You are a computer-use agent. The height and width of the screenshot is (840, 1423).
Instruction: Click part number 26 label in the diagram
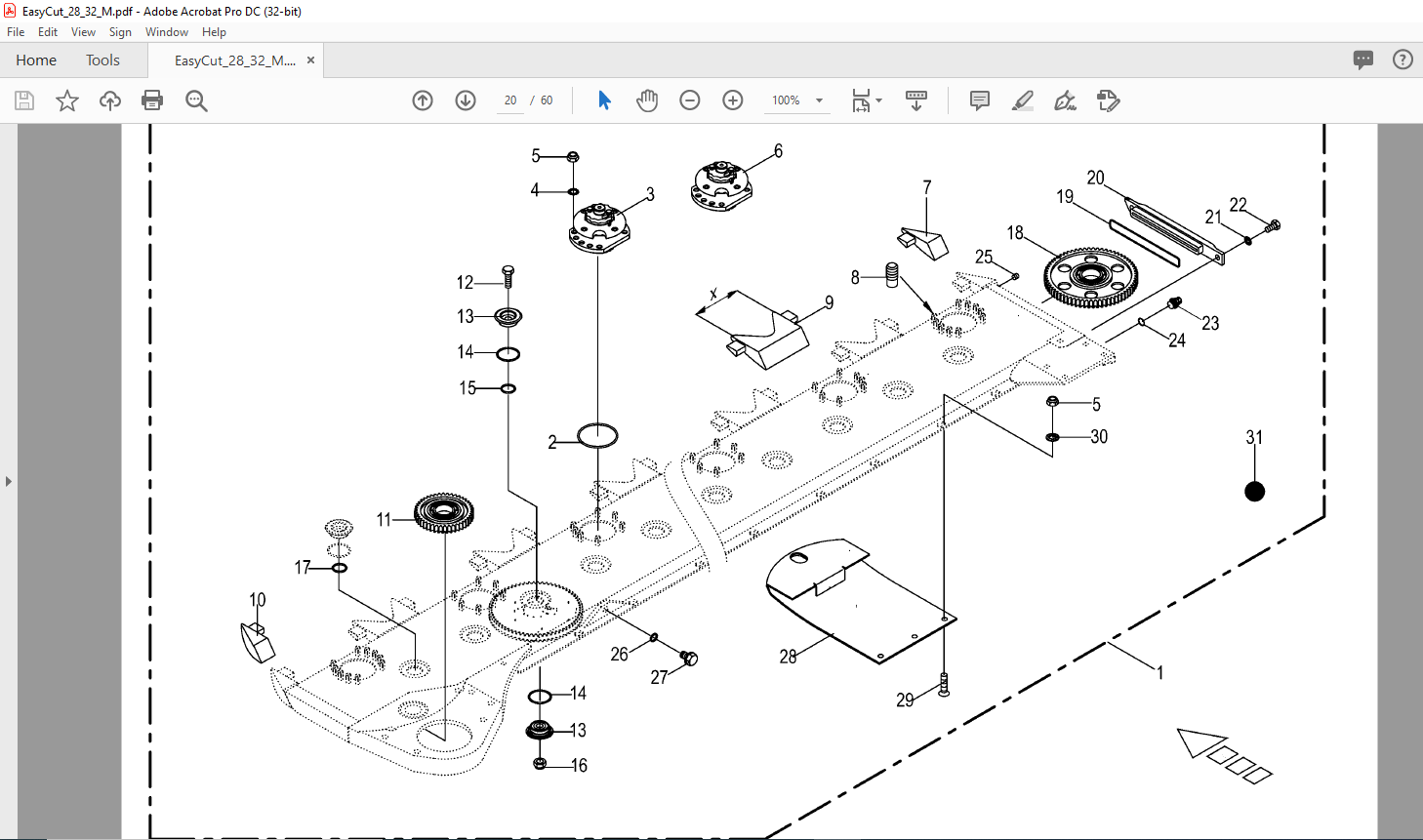click(619, 655)
